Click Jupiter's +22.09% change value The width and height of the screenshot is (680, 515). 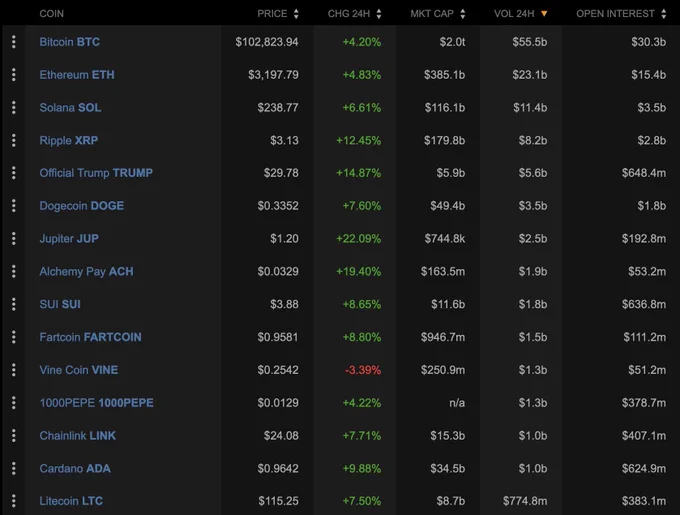(x=359, y=239)
